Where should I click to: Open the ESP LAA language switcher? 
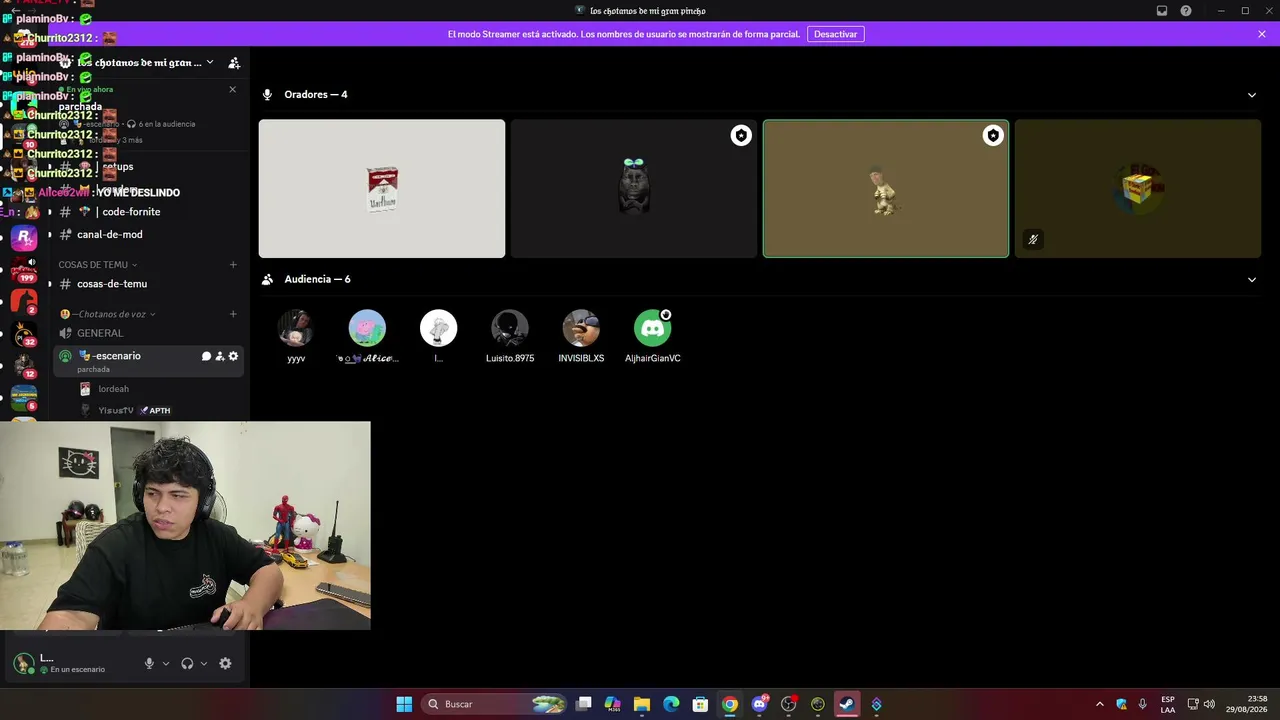(1168, 704)
